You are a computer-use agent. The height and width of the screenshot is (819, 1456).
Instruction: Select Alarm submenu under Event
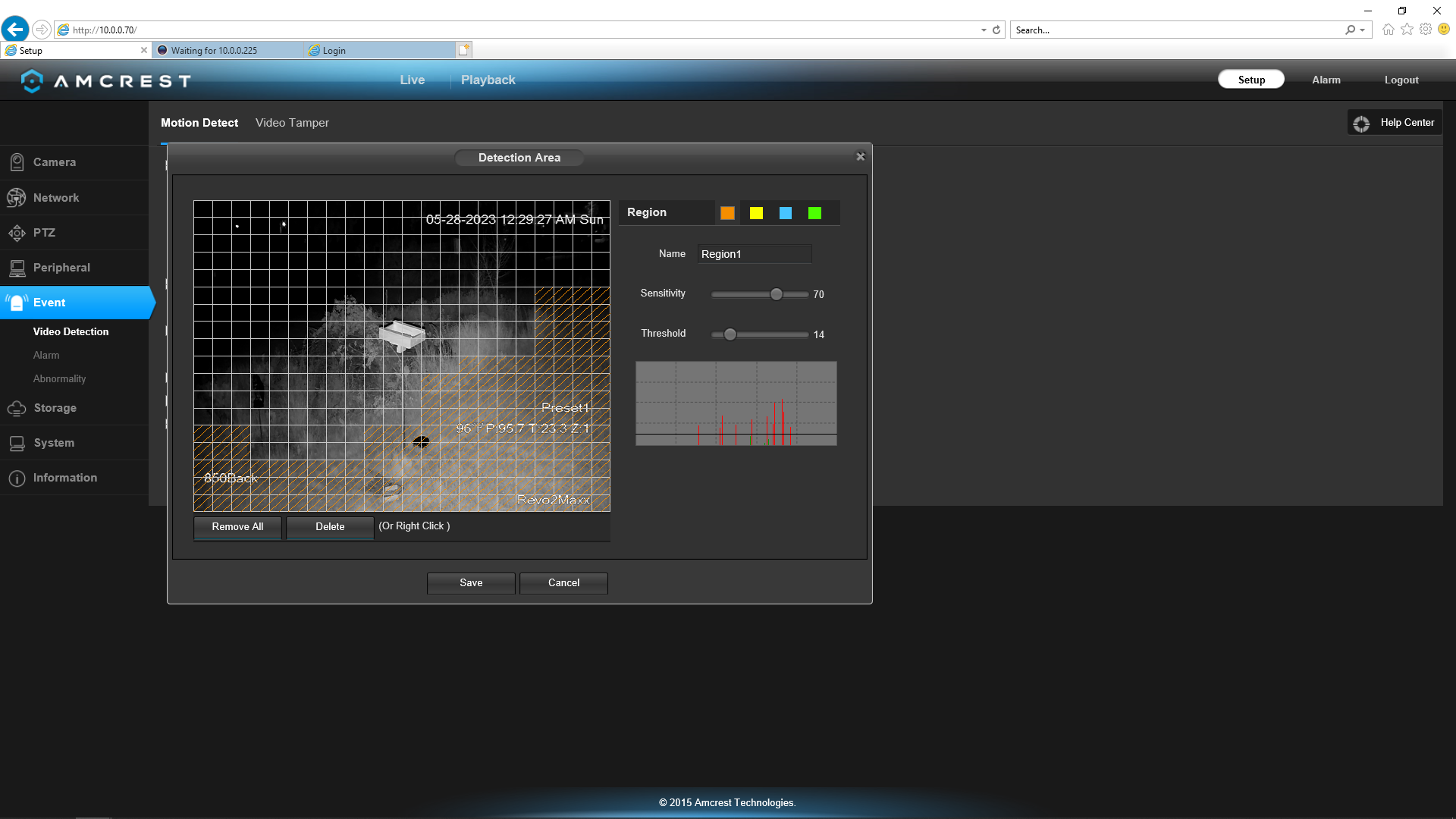click(46, 356)
